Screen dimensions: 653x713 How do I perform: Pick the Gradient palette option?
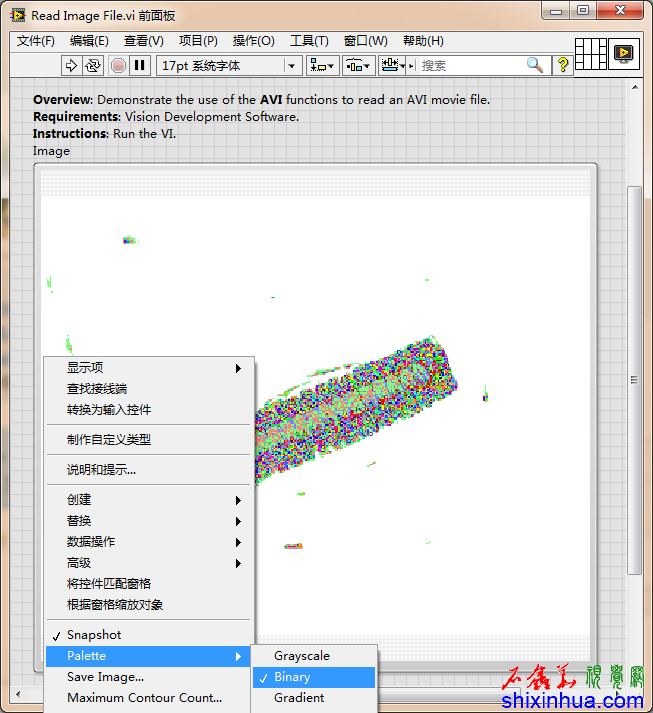[x=299, y=698]
